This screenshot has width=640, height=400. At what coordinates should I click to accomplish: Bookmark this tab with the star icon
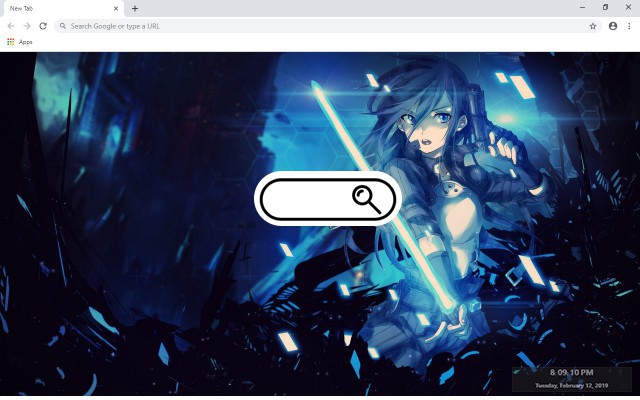[x=593, y=26]
